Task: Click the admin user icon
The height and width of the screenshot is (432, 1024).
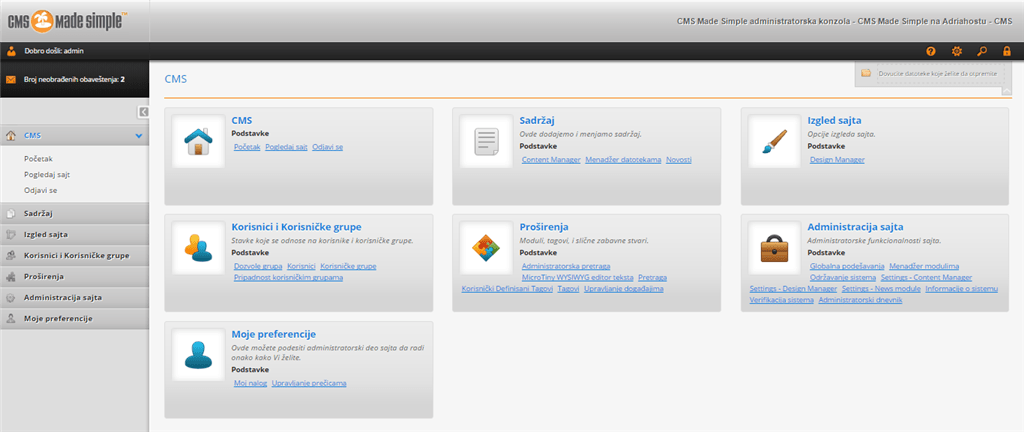Action: point(11,51)
